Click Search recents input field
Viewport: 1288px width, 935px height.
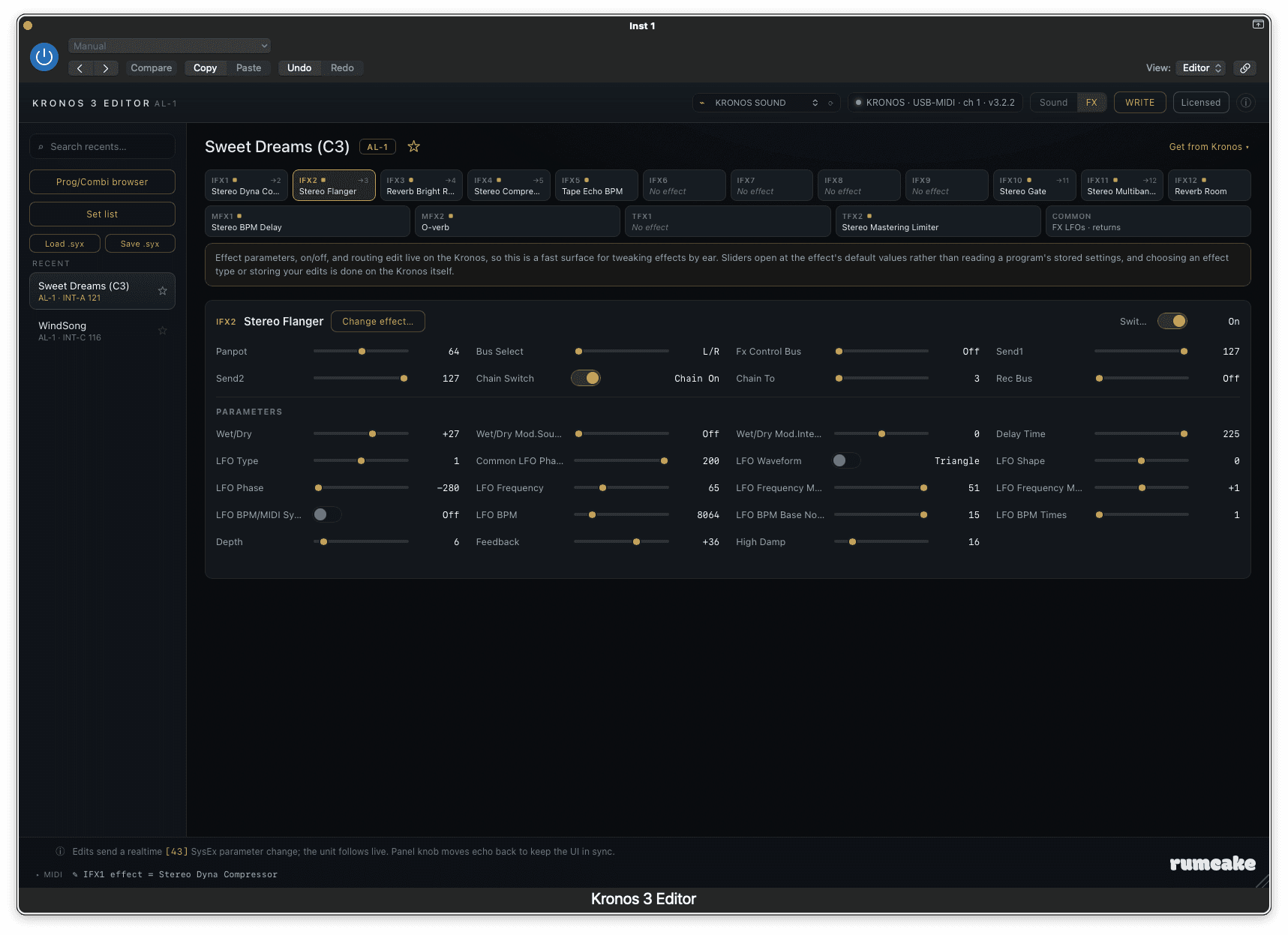click(102, 147)
